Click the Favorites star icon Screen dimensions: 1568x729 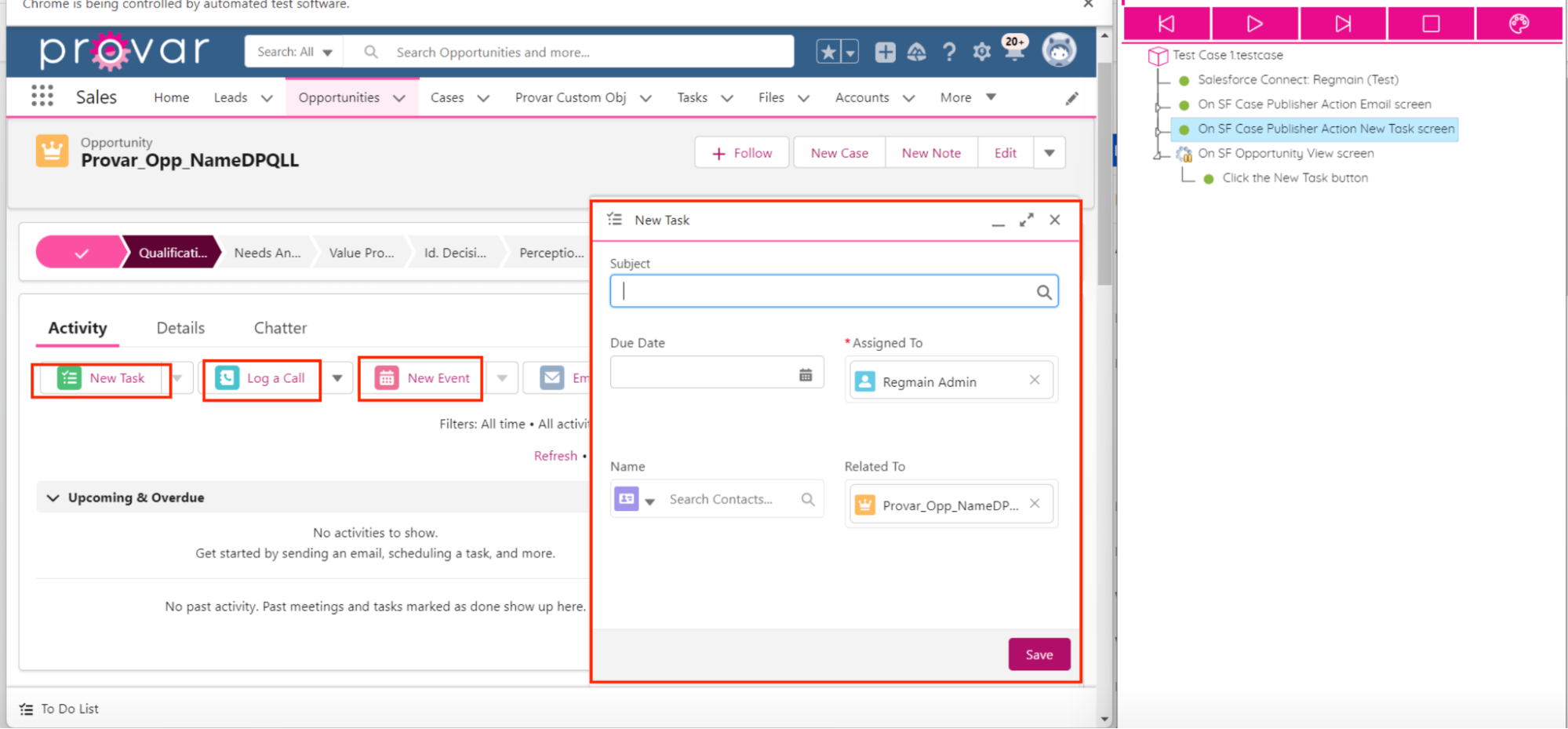828,52
